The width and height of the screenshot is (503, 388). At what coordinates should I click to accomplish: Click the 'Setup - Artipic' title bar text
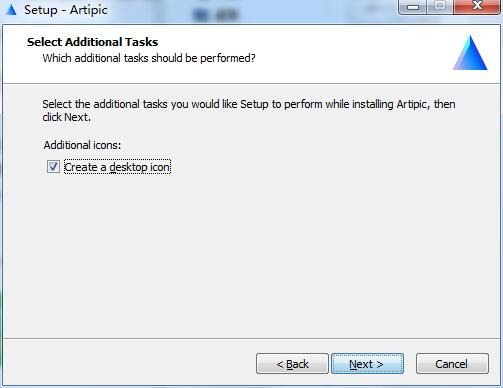pyautogui.click(x=66, y=10)
